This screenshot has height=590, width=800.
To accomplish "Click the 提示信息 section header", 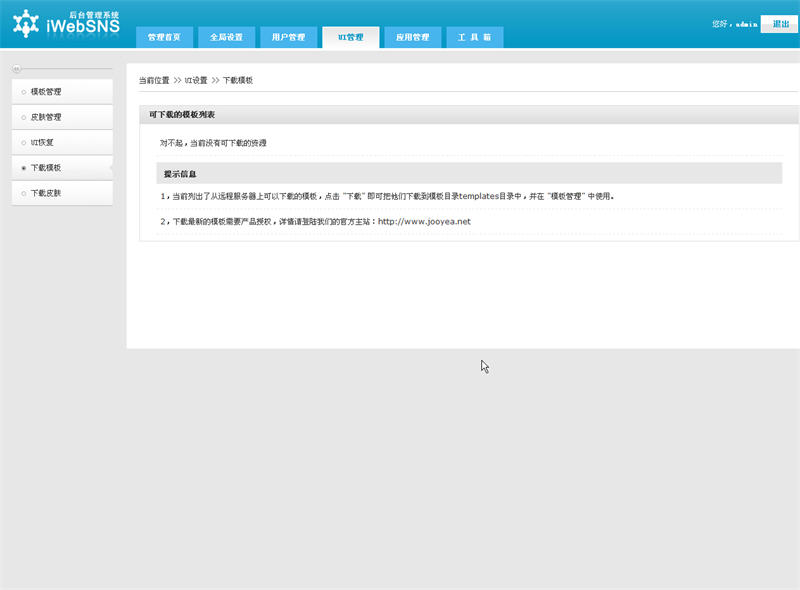I will click(469, 174).
